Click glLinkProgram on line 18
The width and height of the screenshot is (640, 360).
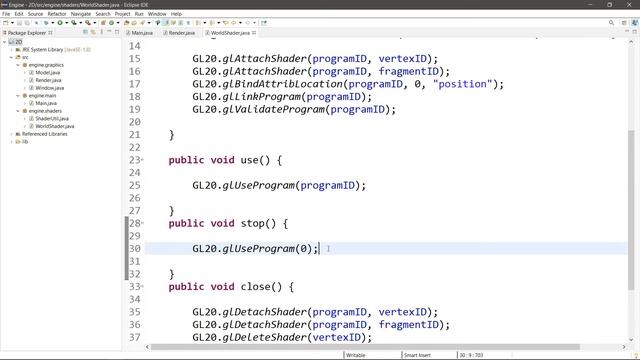(261, 97)
